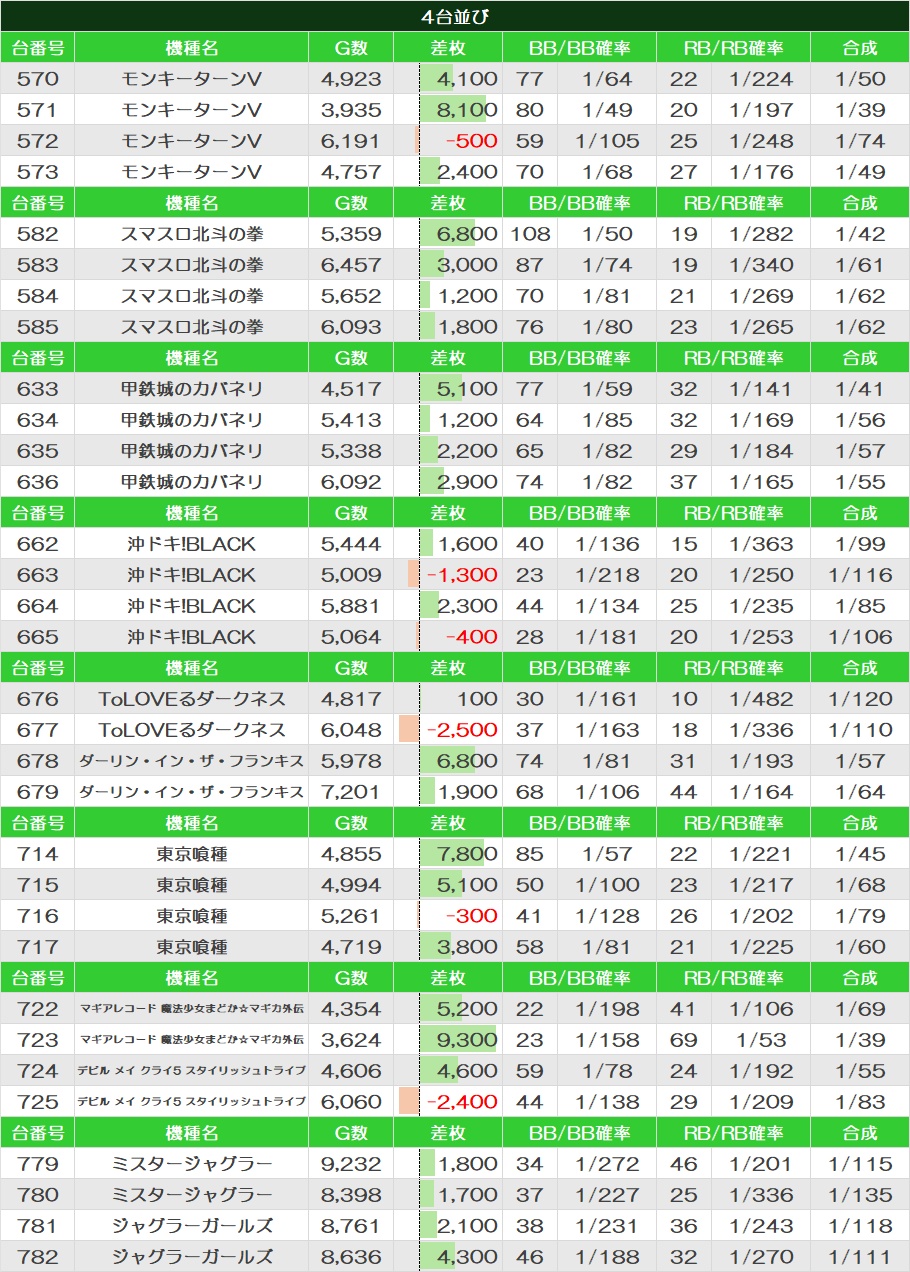Click combined value 1/135 in row 780

click(x=860, y=1195)
